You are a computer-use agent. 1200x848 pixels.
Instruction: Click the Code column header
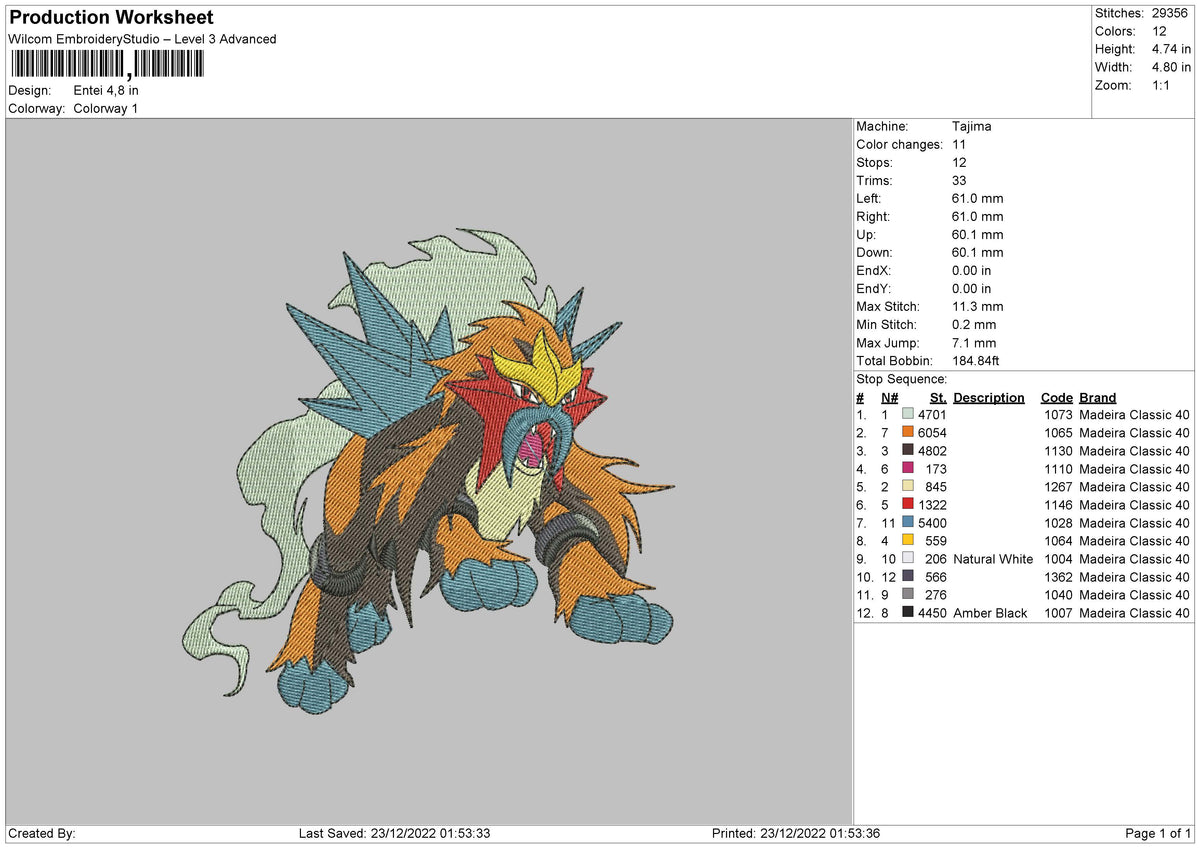pos(1056,397)
